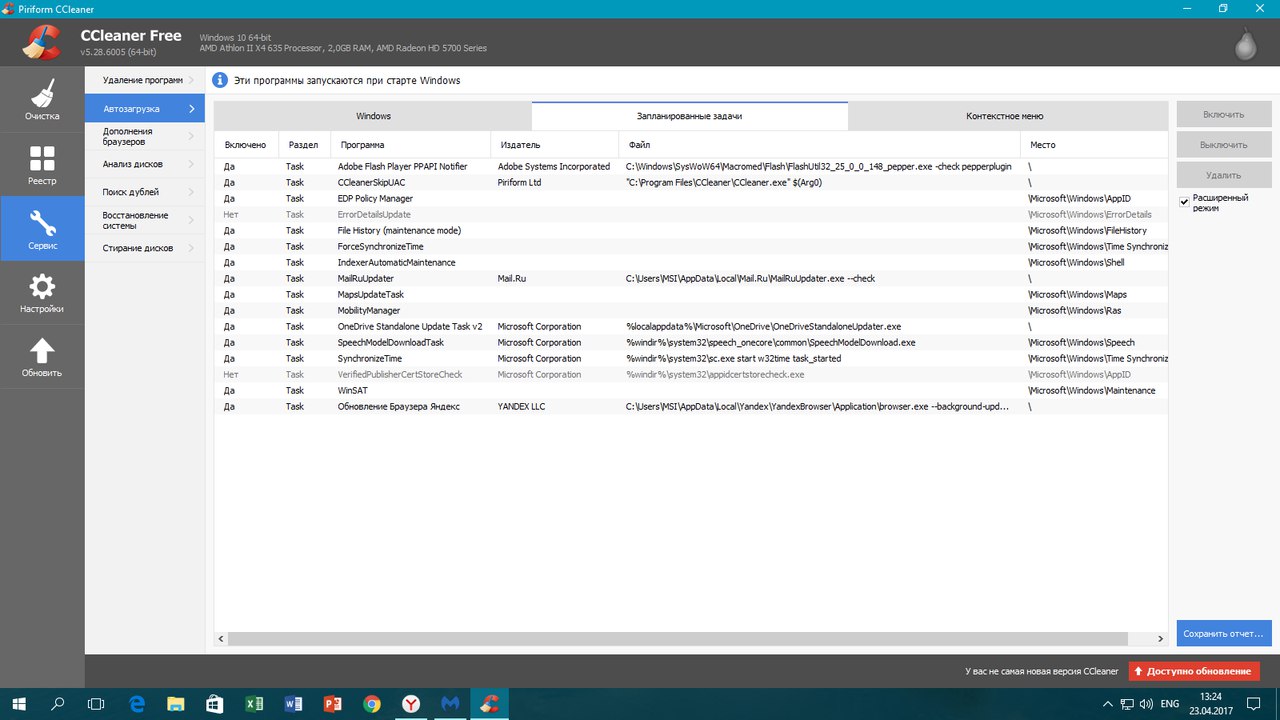1280x720 pixels.
Task: Select OneDrive Standalone Update Task v2
Action: (x=691, y=327)
